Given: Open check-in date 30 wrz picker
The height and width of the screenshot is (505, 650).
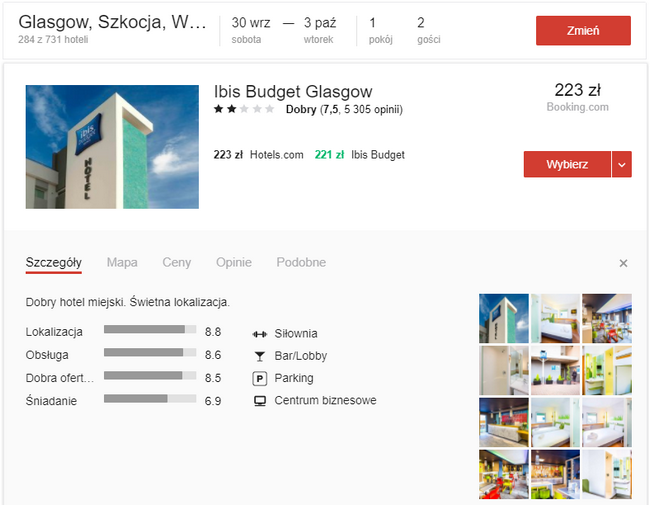Looking at the screenshot, I should point(249,29).
